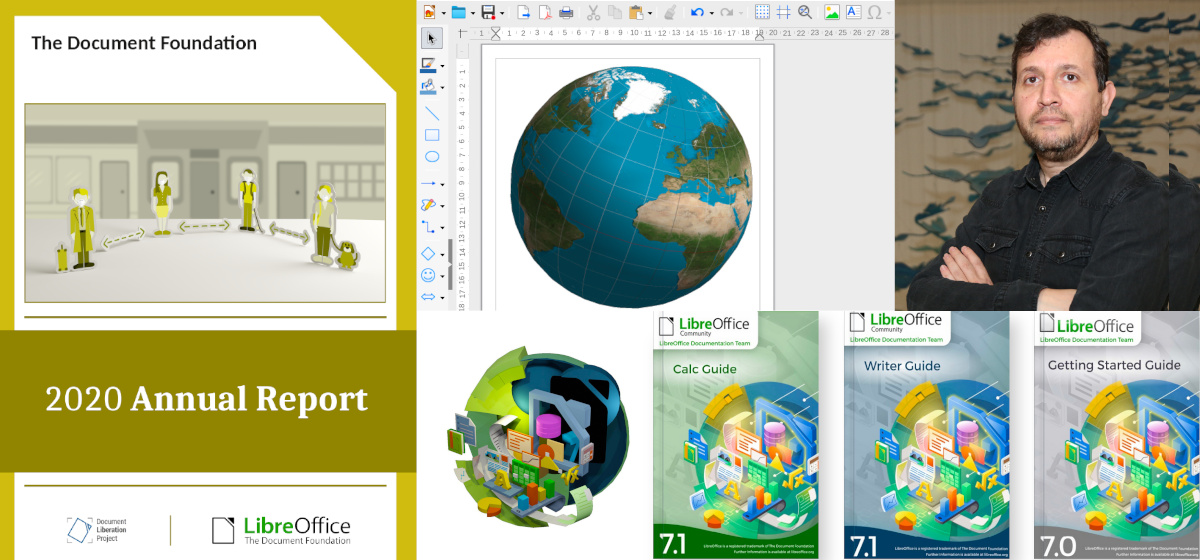Click the Save floppy disk icon

[489, 12]
